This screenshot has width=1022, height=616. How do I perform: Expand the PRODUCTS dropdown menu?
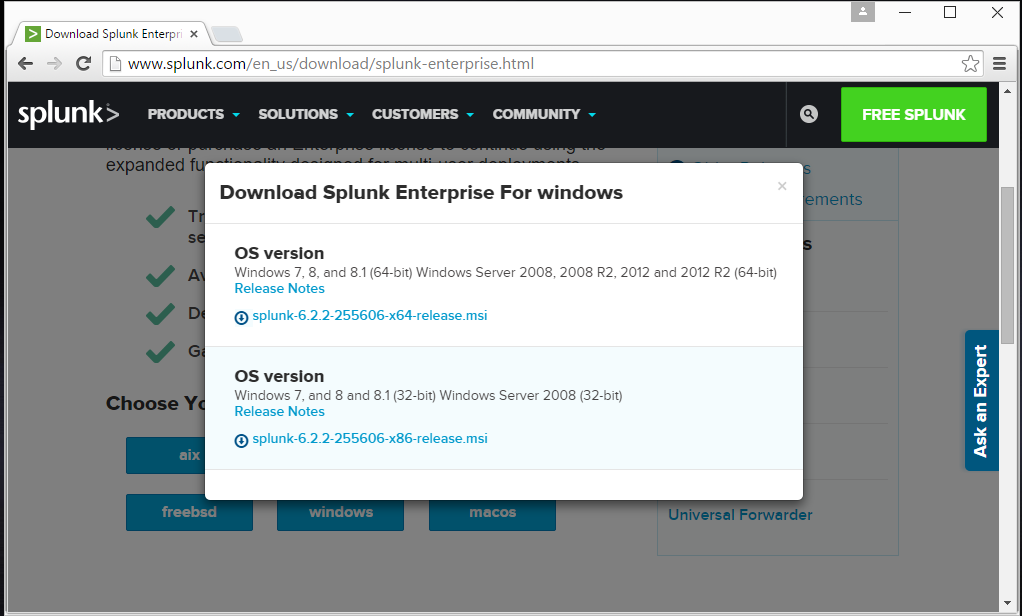(194, 114)
